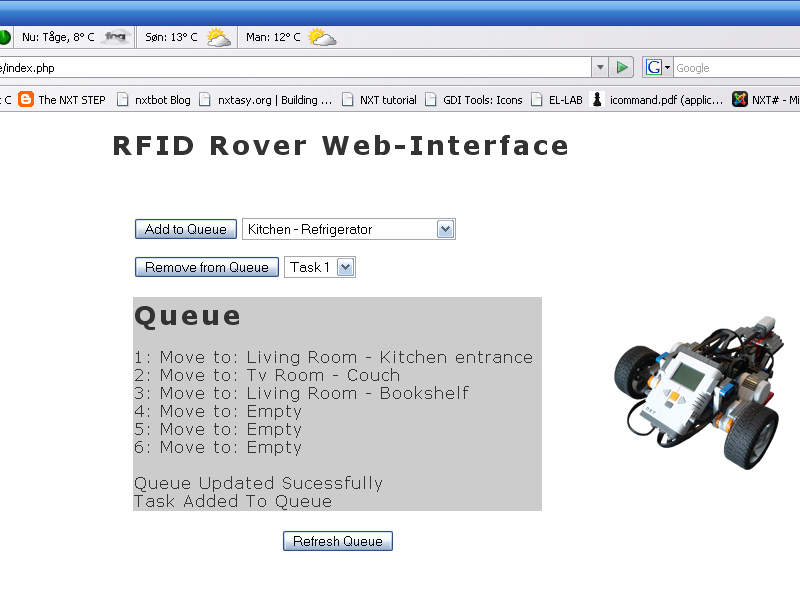Image resolution: width=800 pixels, height=600 pixels.
Task: Click the Refresh Queue button
Action: tap(338, 541)
